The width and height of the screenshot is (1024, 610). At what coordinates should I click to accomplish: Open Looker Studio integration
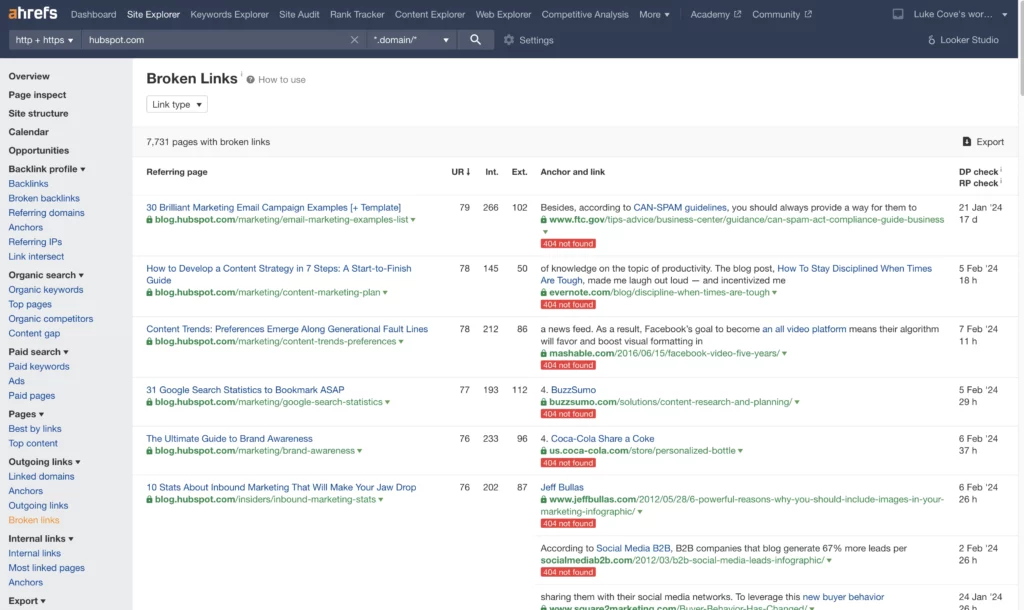click(963, 40)
